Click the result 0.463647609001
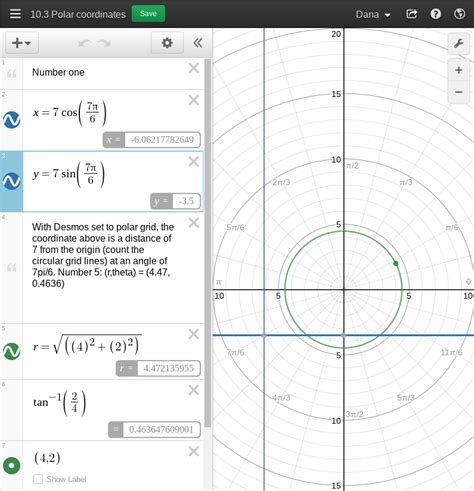 [161, 430]
